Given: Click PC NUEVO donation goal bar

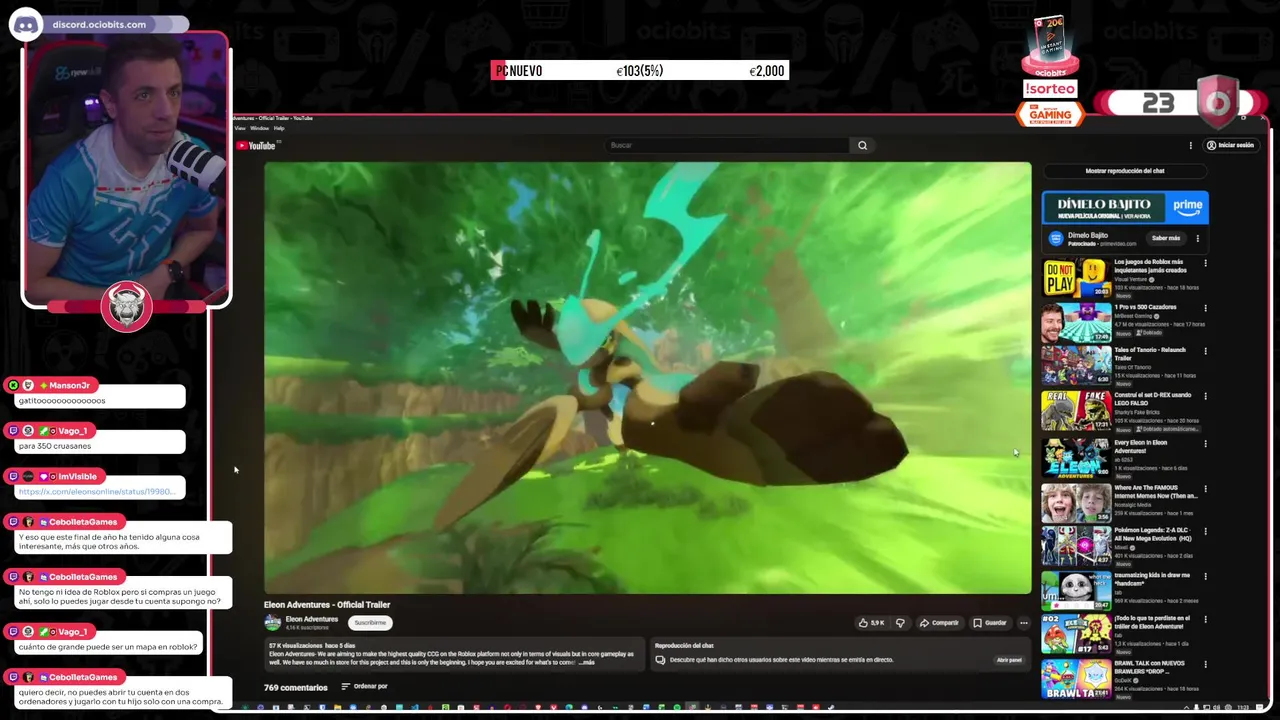Looking at the screenshot, I should click(x=640, y=71).
